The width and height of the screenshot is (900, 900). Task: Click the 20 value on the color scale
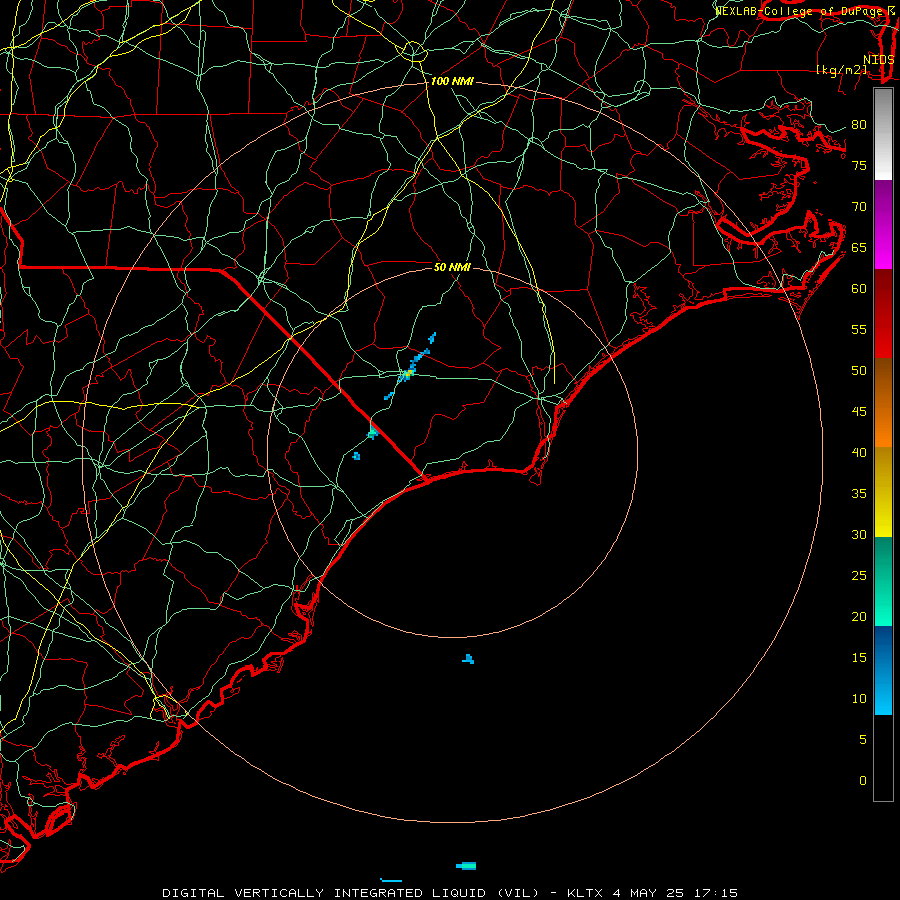pyautogui.click(x=859, y=617)
